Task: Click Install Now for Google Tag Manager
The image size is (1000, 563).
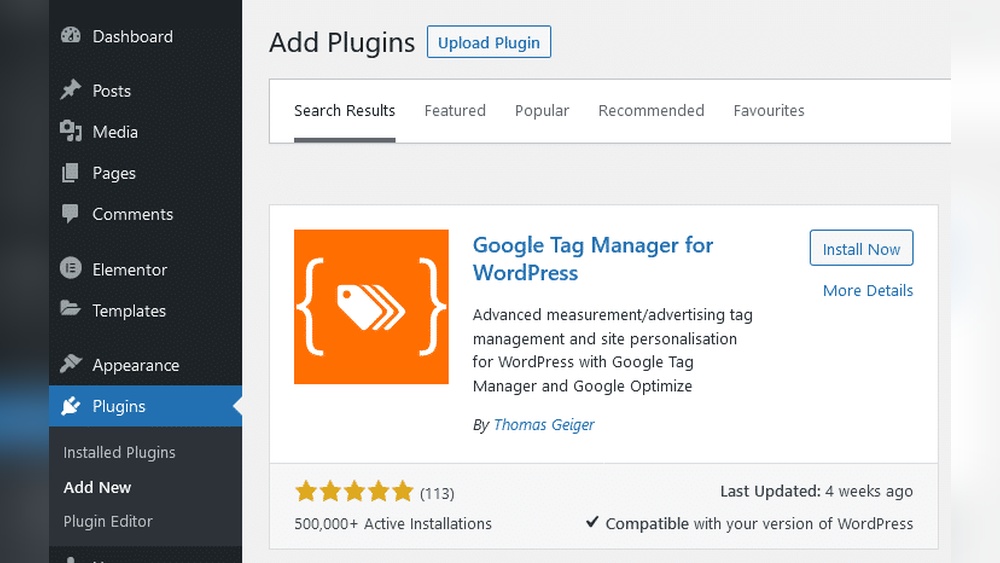Action: coord(861,248)
